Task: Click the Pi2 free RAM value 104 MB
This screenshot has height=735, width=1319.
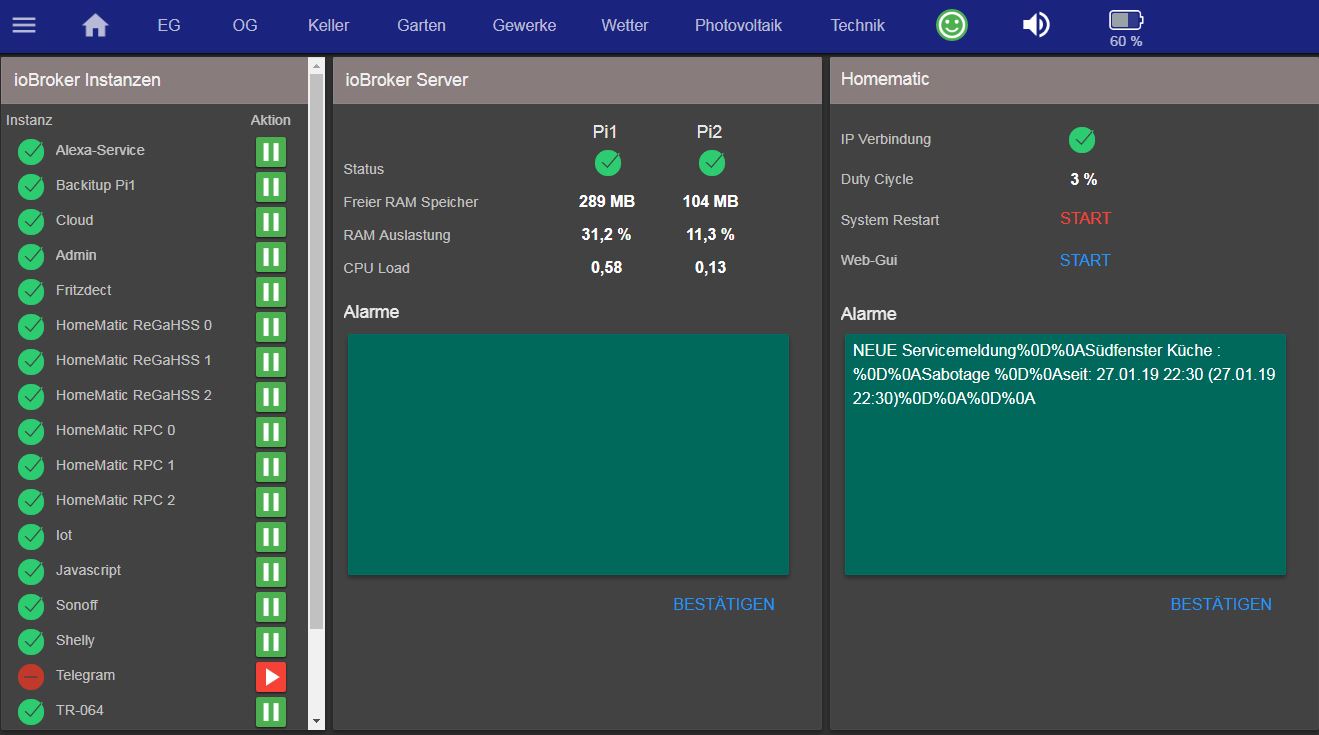Action: coord(711,201)
